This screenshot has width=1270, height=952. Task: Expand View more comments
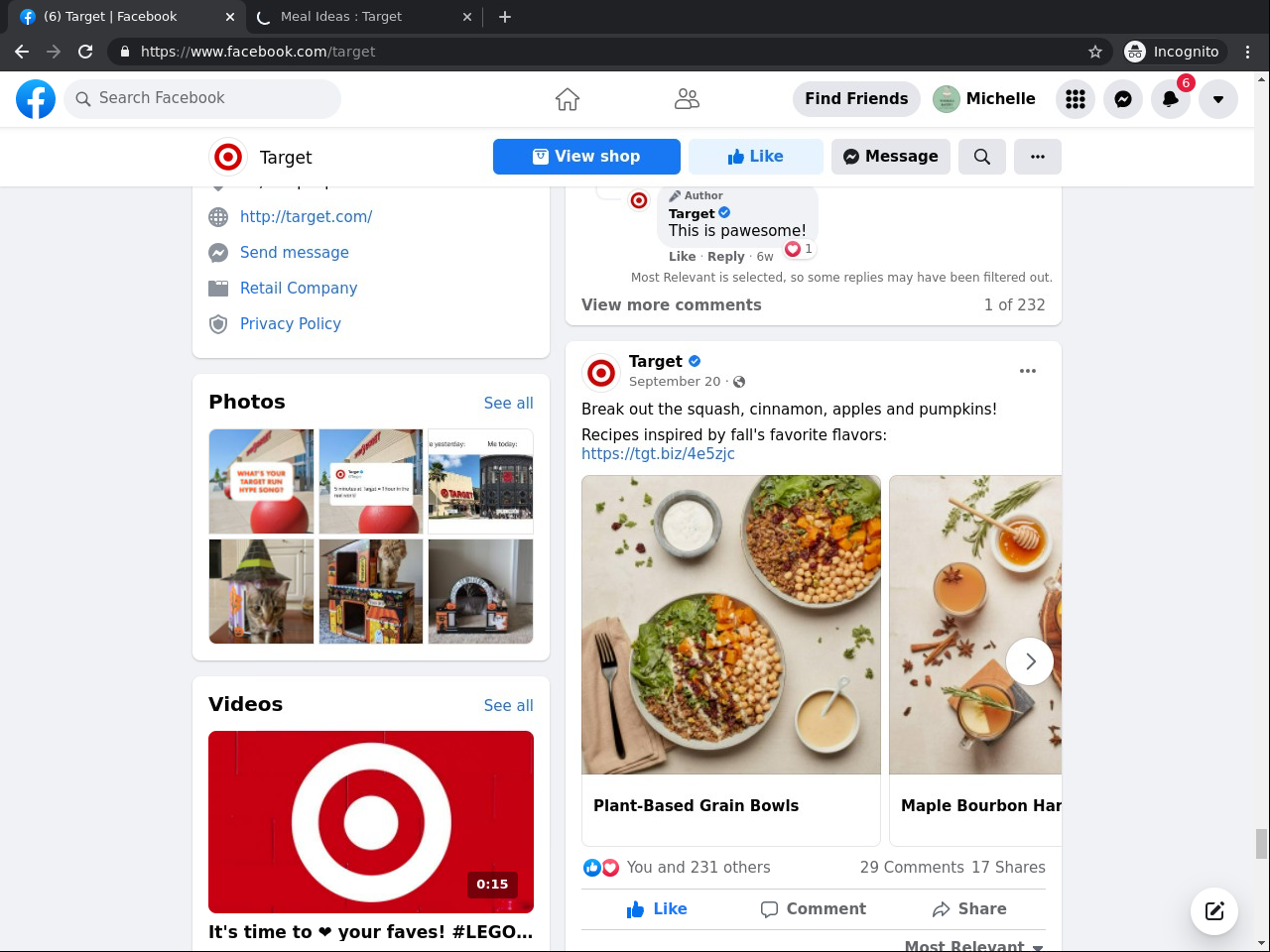[x=672, y=305]
